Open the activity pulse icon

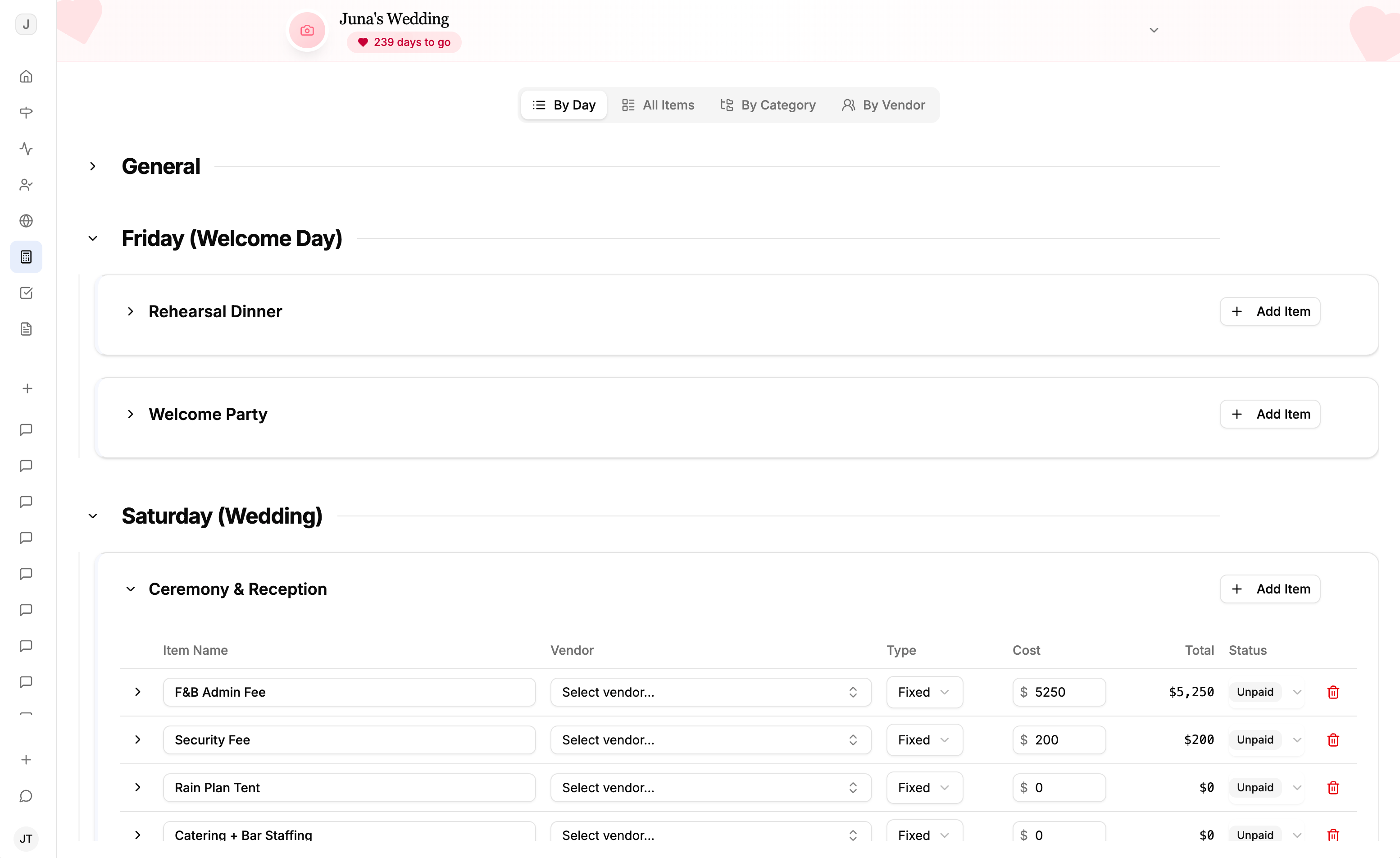[x=26, y=148]
